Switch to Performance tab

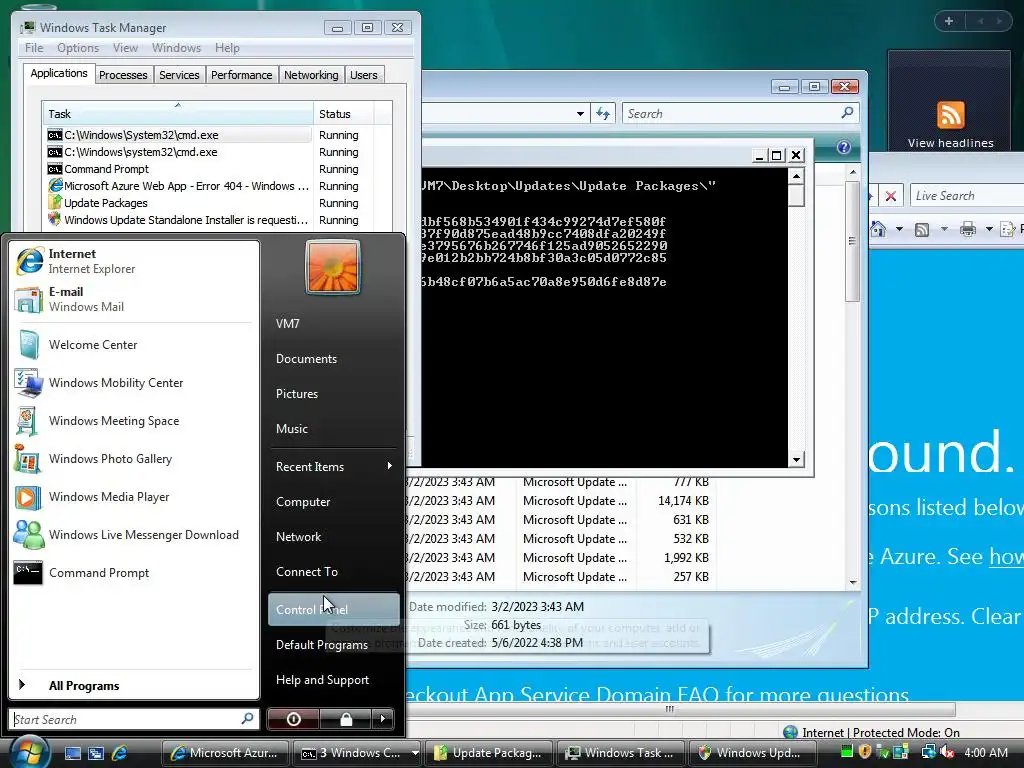(x=241, y=75)
